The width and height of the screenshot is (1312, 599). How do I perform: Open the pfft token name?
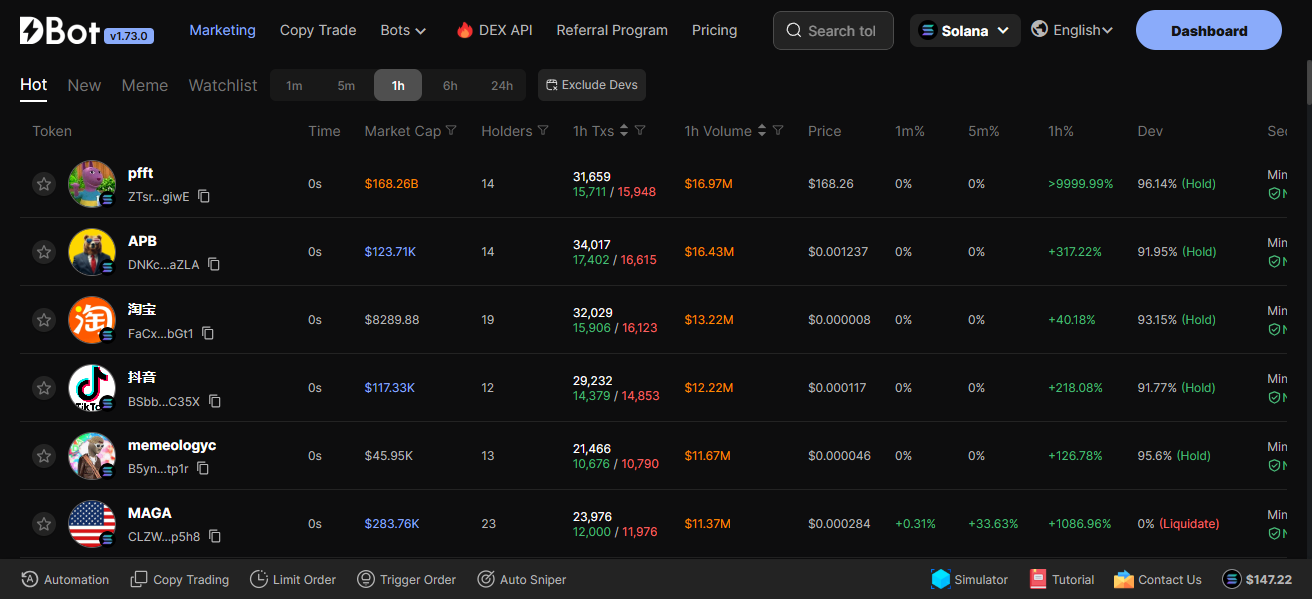point(140,173)
